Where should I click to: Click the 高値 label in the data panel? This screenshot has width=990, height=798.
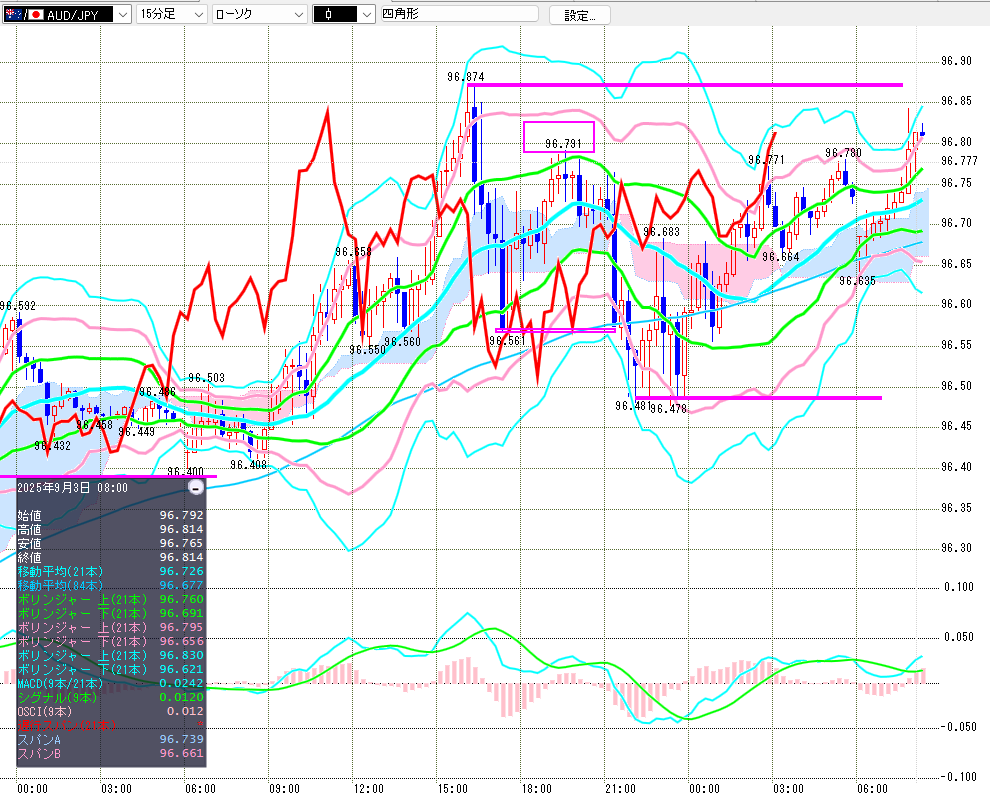coord(29,529)
